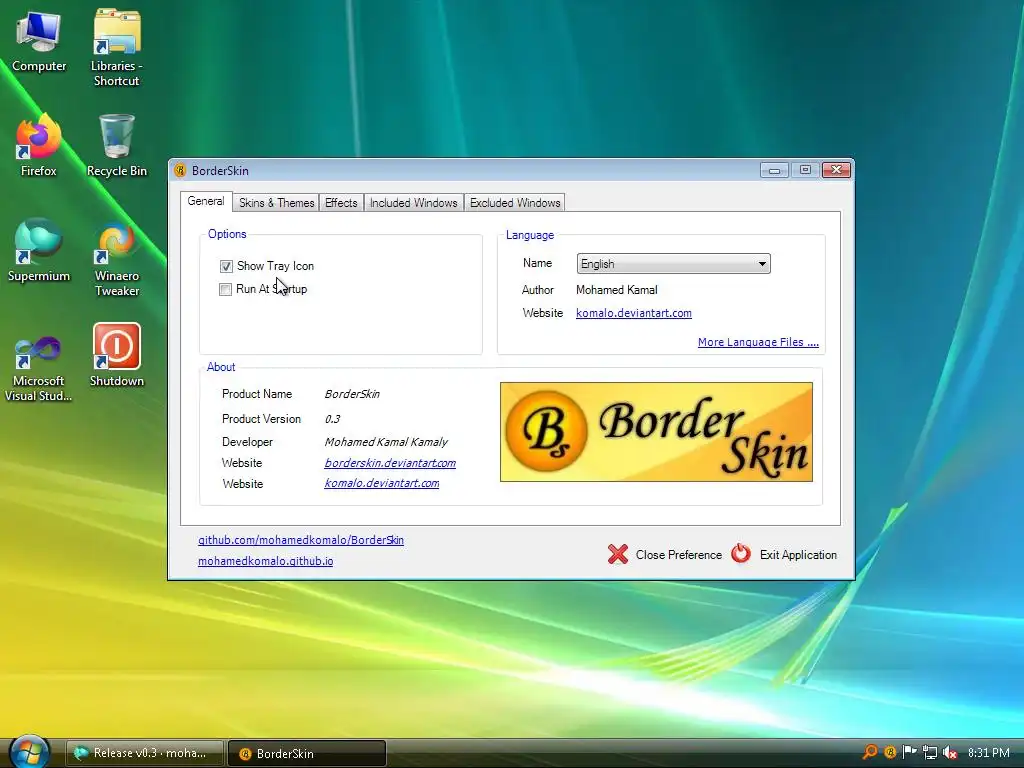Switch to the General tab
Image resolution: width=1024 pixels, height=768 pixels.
coord(206,201)
